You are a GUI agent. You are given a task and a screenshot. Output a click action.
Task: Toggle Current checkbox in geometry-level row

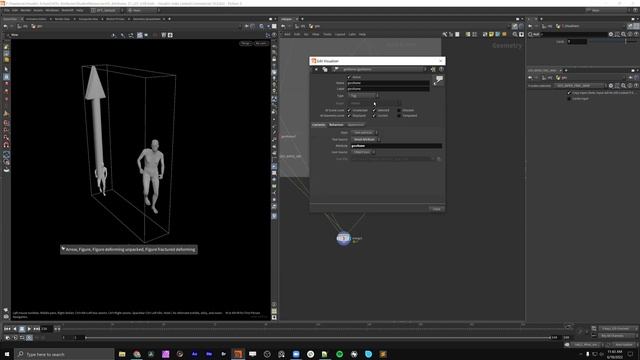tap(374, 116)
